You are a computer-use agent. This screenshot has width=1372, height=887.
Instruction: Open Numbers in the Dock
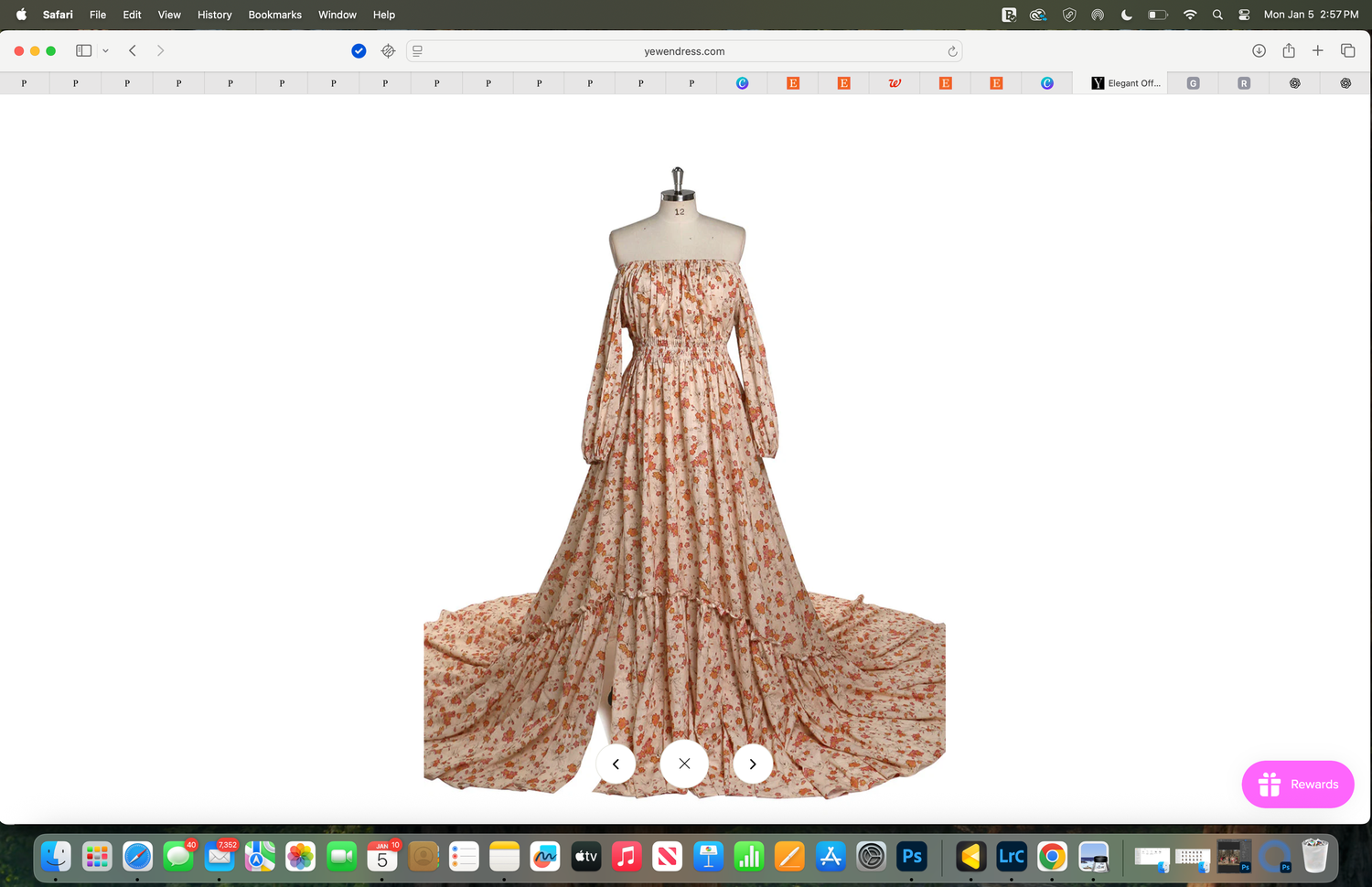(x=749, y=857)
